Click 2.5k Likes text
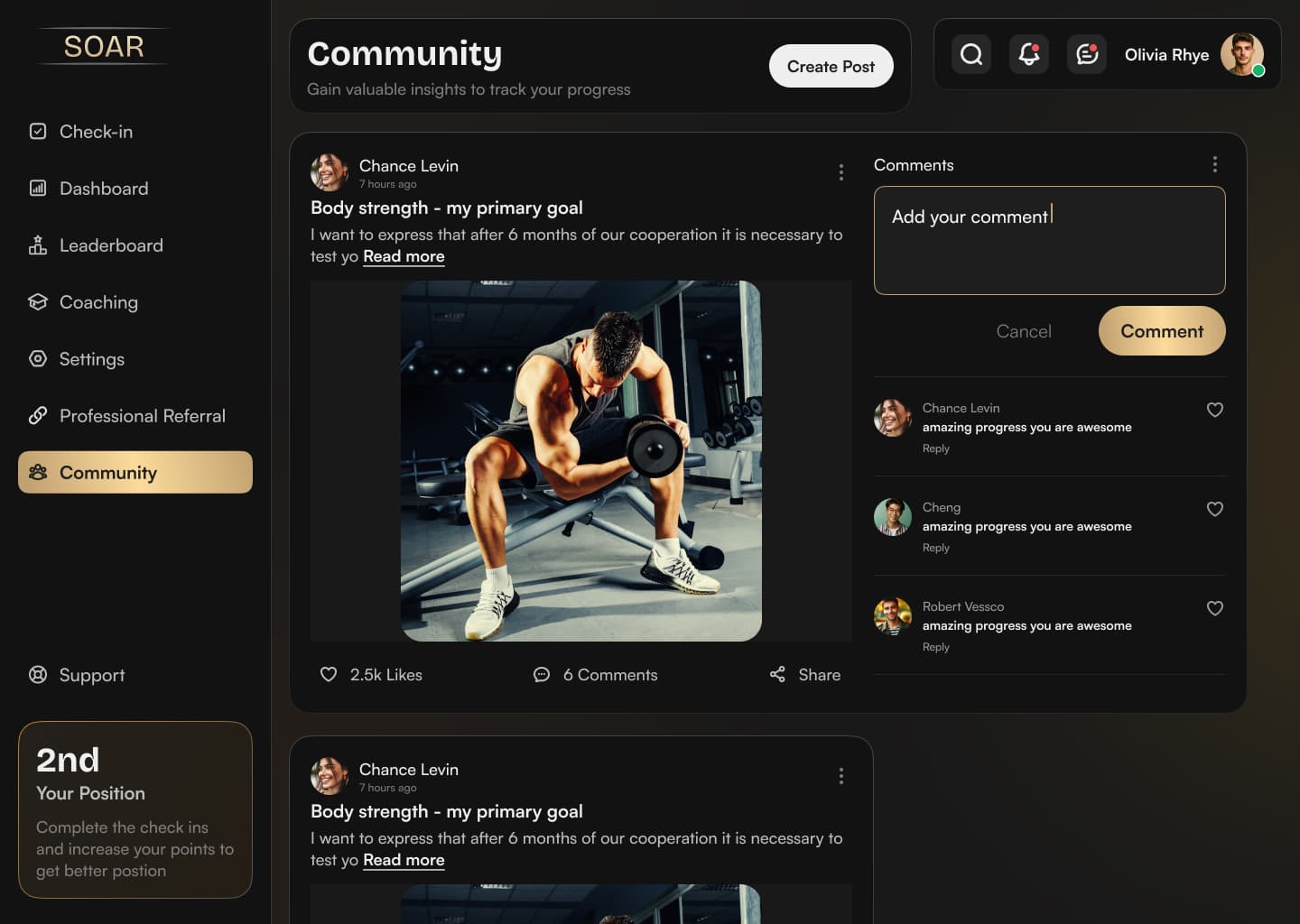The width and height of the screenshot is (1300, 924). click(x=385, y=675)
